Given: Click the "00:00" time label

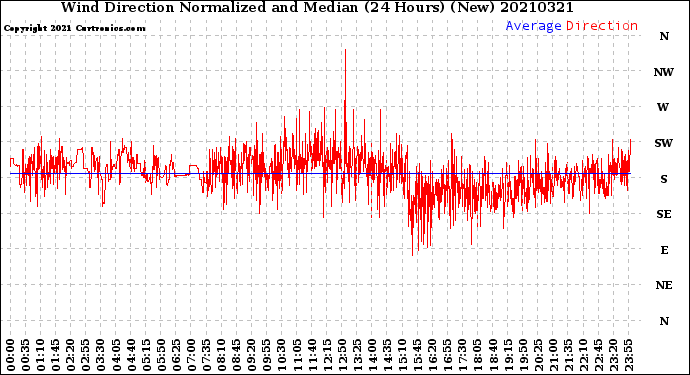Looking at the screenshot, I should coord(11,355).
